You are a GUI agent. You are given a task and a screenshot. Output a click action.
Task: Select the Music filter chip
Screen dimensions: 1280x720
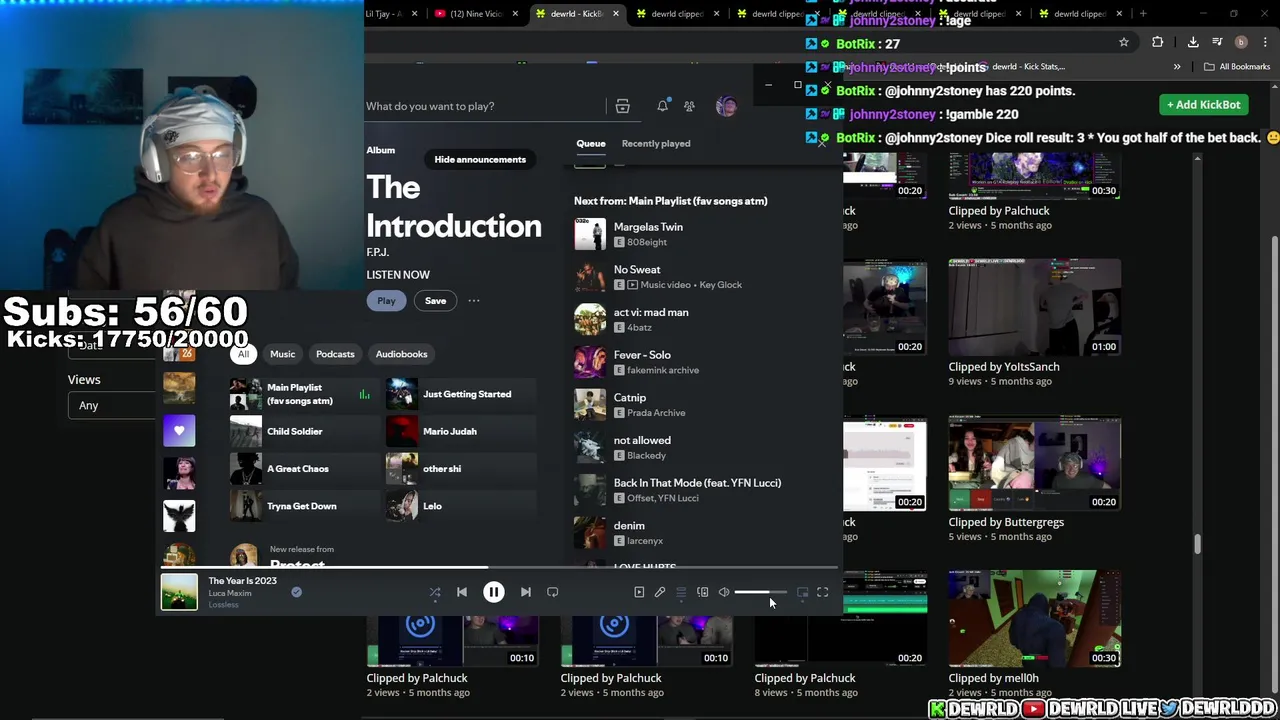pos(283,354)
